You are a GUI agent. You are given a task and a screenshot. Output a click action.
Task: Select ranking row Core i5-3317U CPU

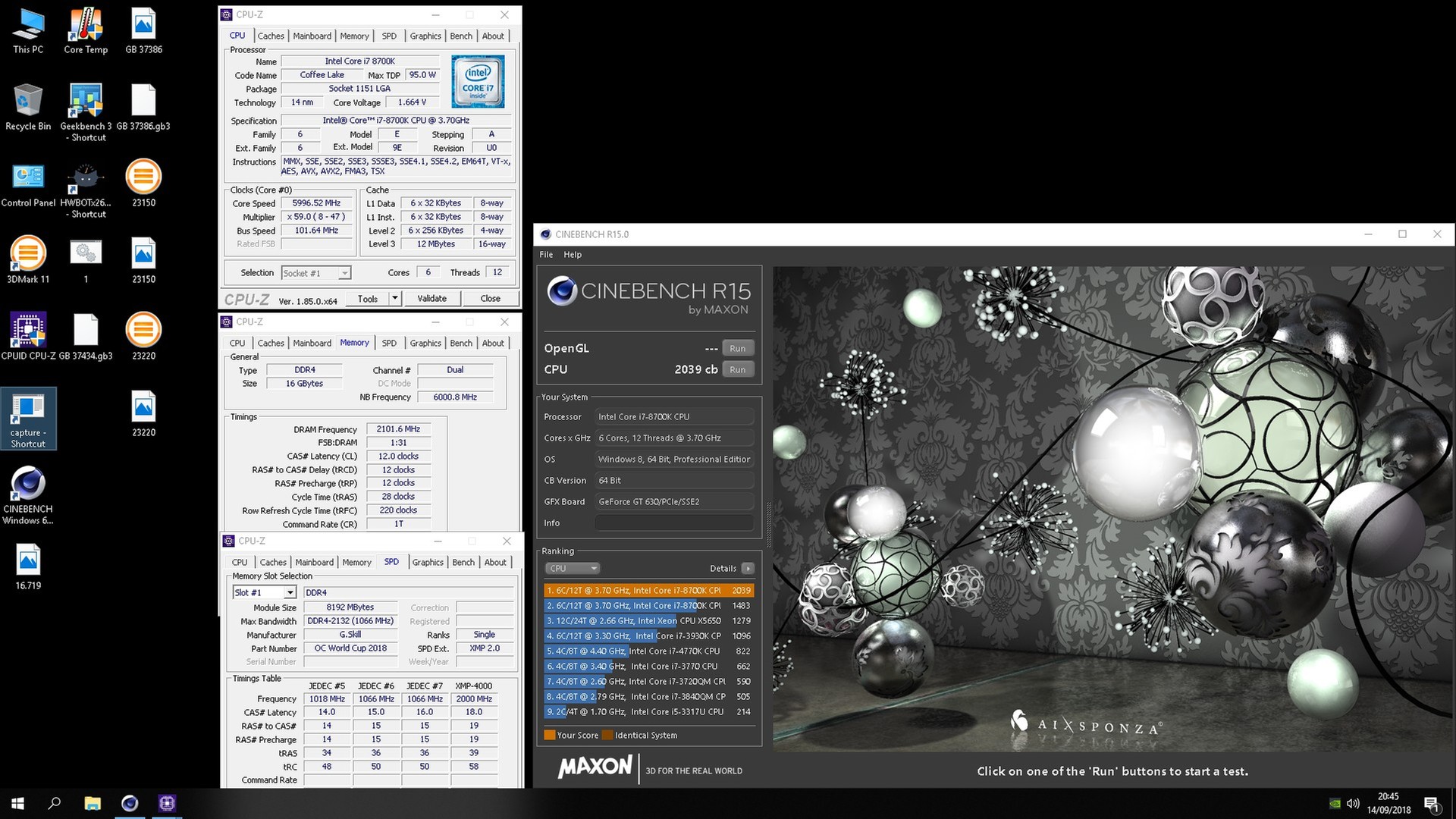pyautogui.click(x=648, y=711)
